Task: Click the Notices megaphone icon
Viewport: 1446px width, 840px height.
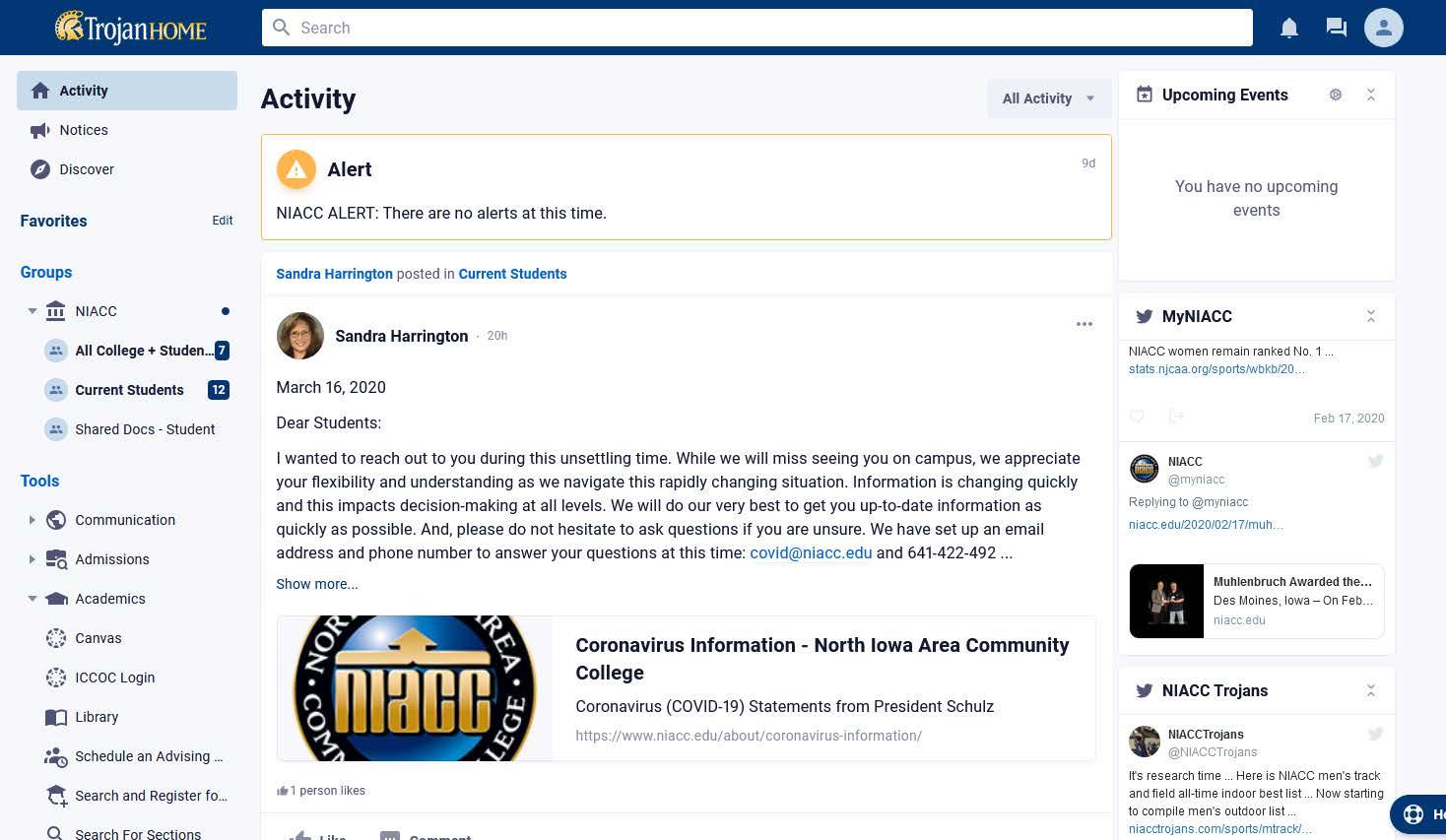Action: click(40, 130)
